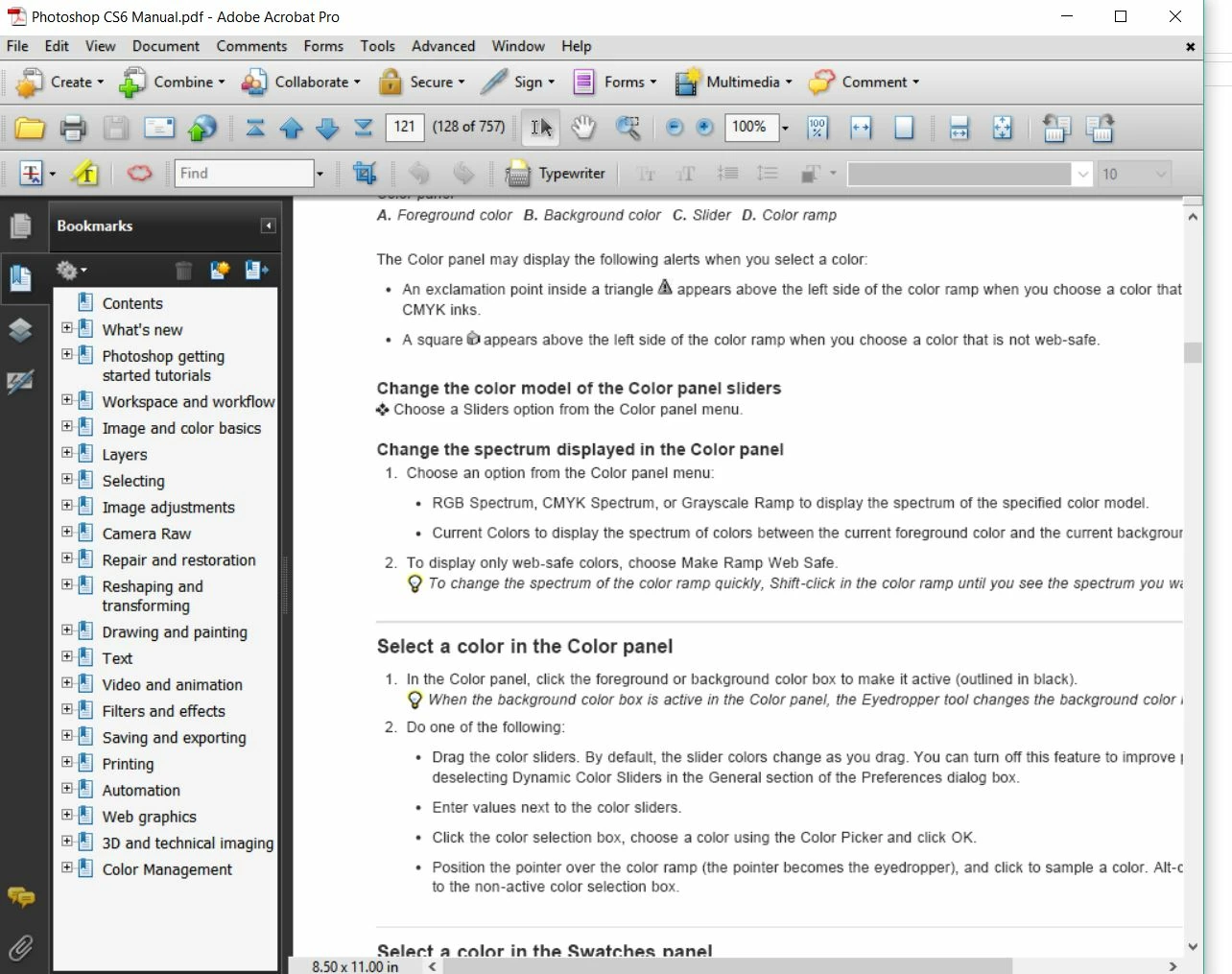The height and width of the screenshot is (974, 1232).
Task: Open the Combine dropdown
Action: tap(172, 83)
